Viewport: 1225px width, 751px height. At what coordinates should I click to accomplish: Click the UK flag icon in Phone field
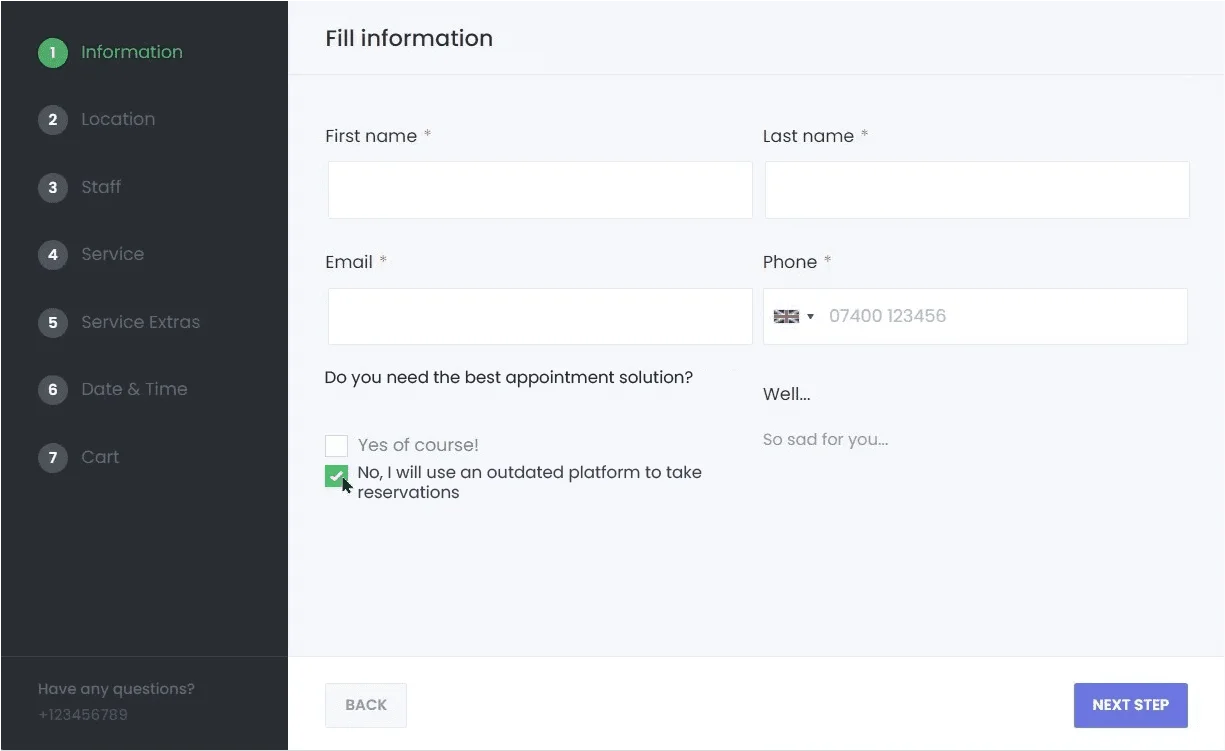point(787,316)
